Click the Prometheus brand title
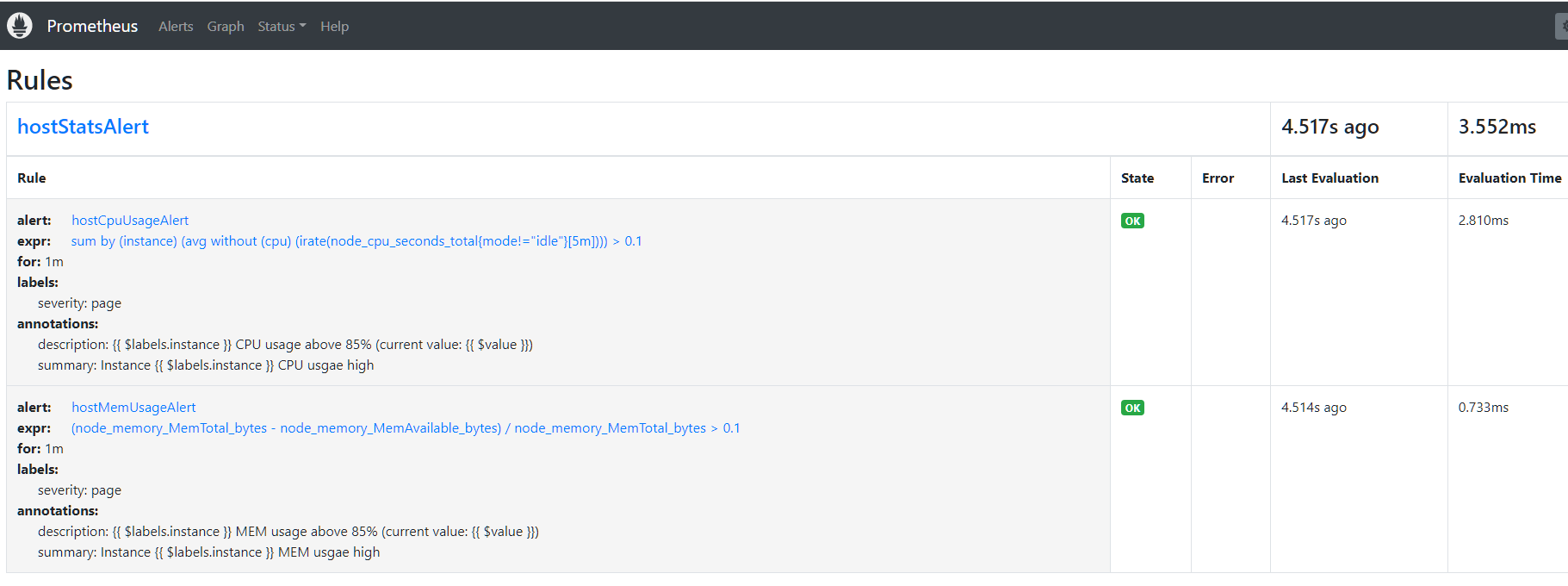Screen dimensions: 1568x586 click(92, 27)
